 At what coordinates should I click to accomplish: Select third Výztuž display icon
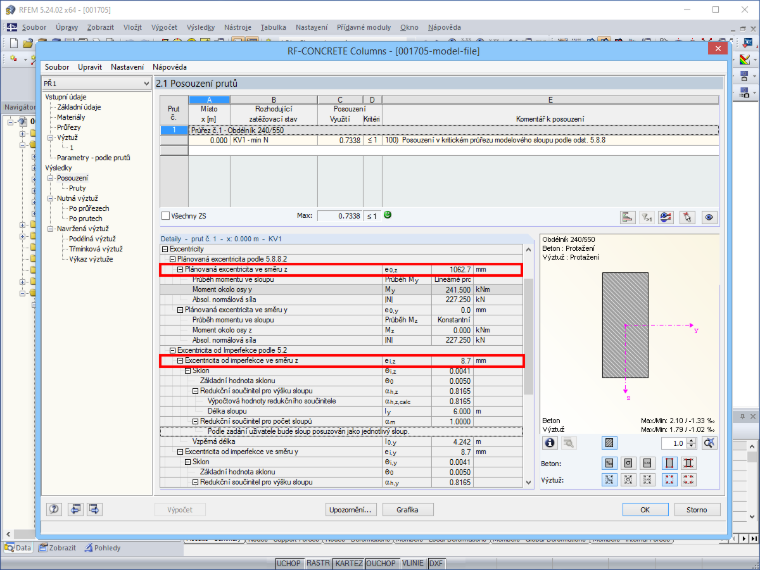coord(647,480)
